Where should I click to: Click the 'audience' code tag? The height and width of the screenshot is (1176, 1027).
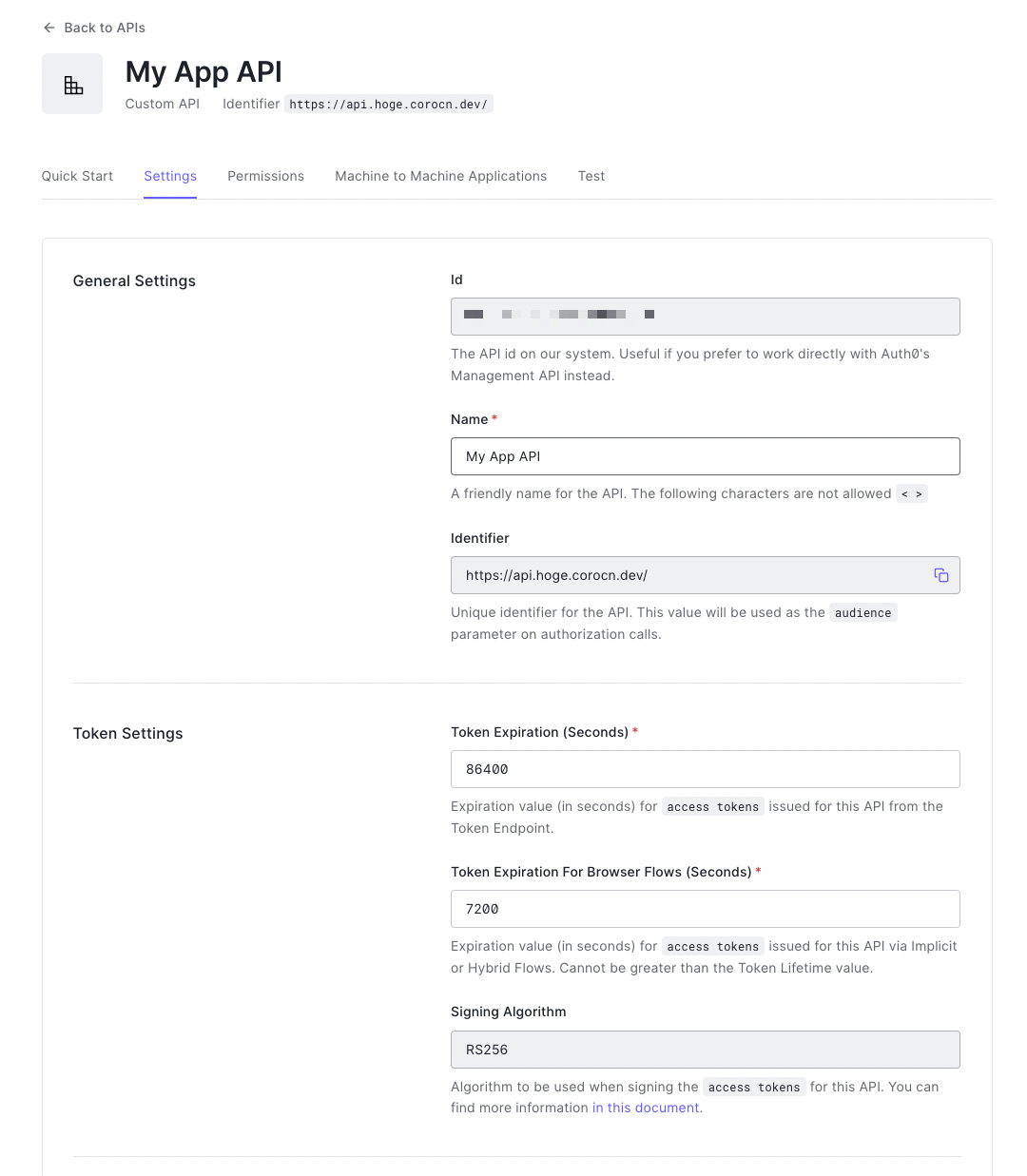(x=863, y=613)
